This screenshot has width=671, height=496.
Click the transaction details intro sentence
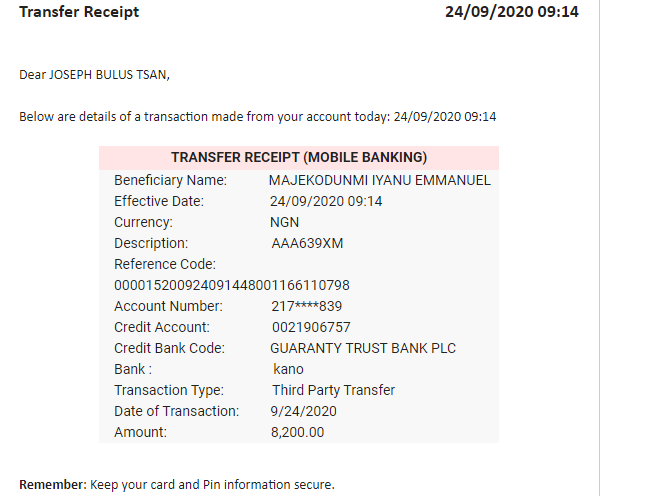pos(258,117)
